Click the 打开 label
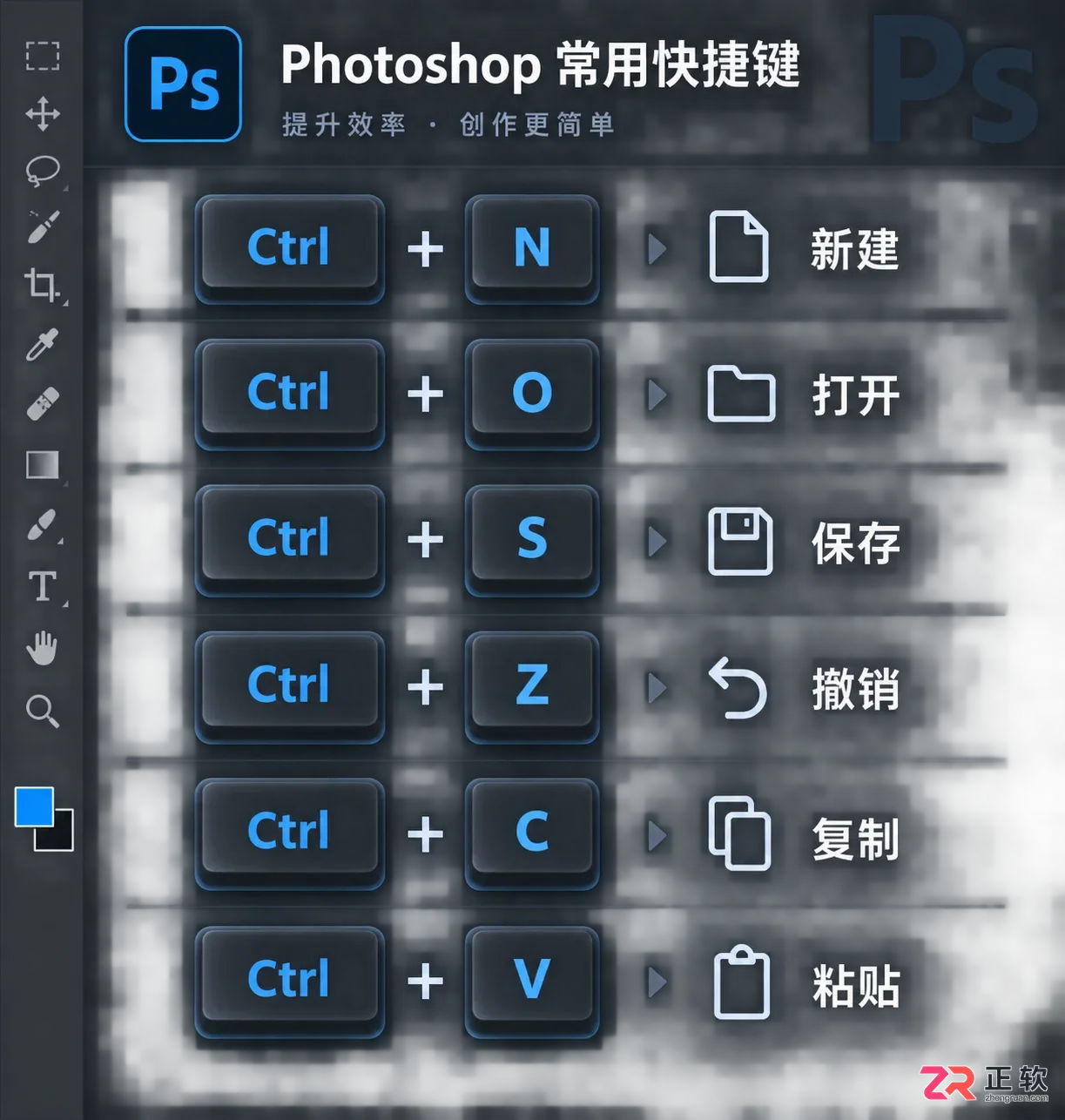 click(856, 395)
